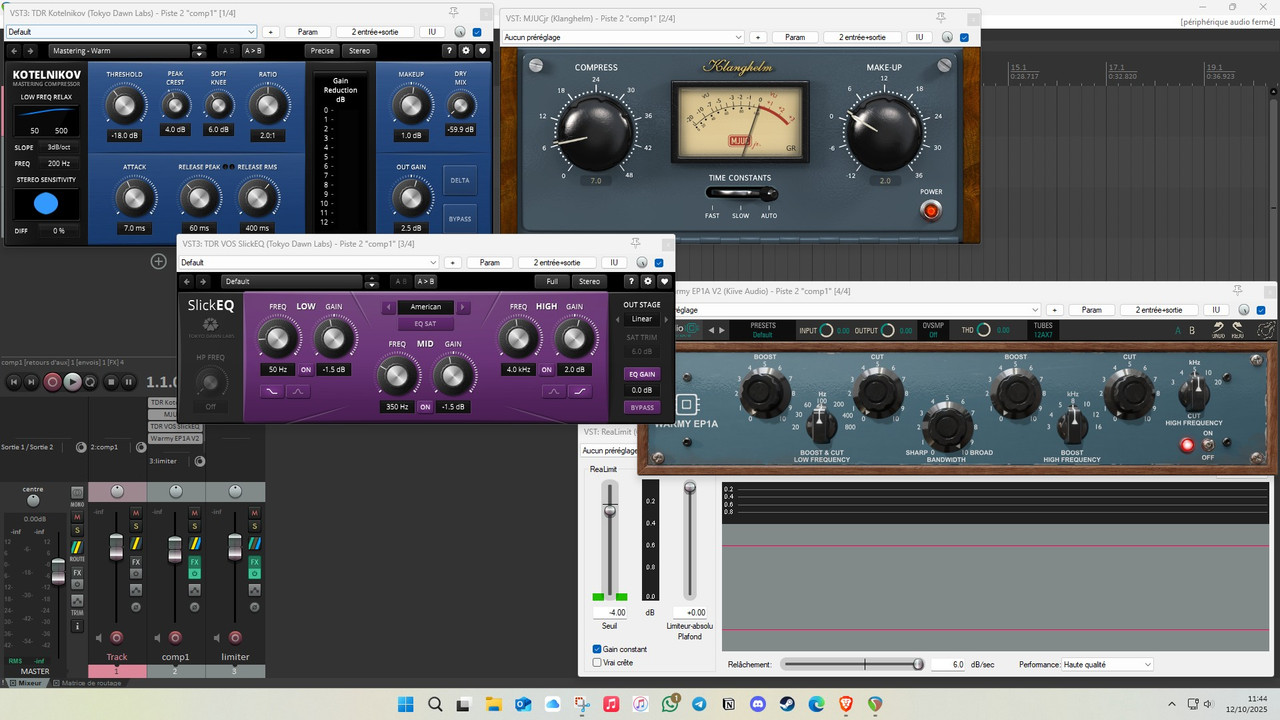This screenshot has height=720, width=1280.
Task: Open Kotelnikov Slope 3dB/oct selector
Action: pos(59,147)
